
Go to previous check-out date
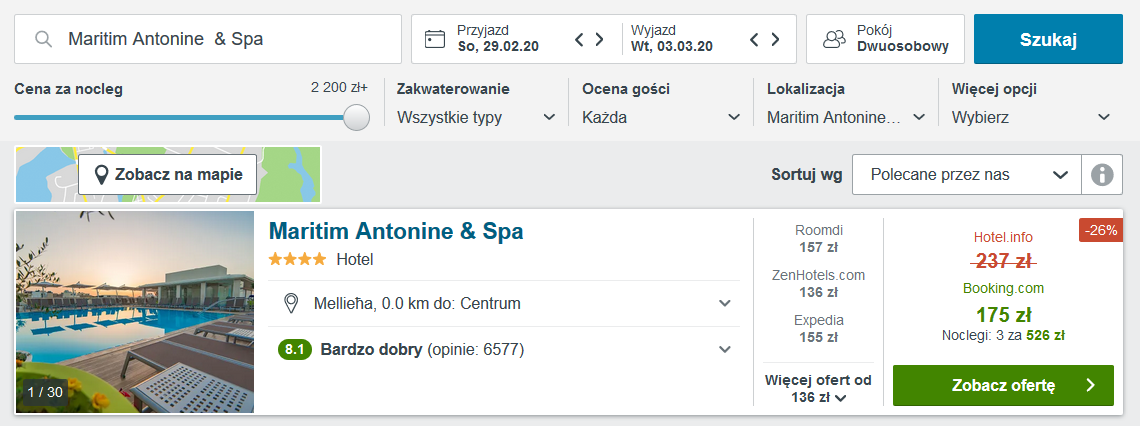pos(754,39)
